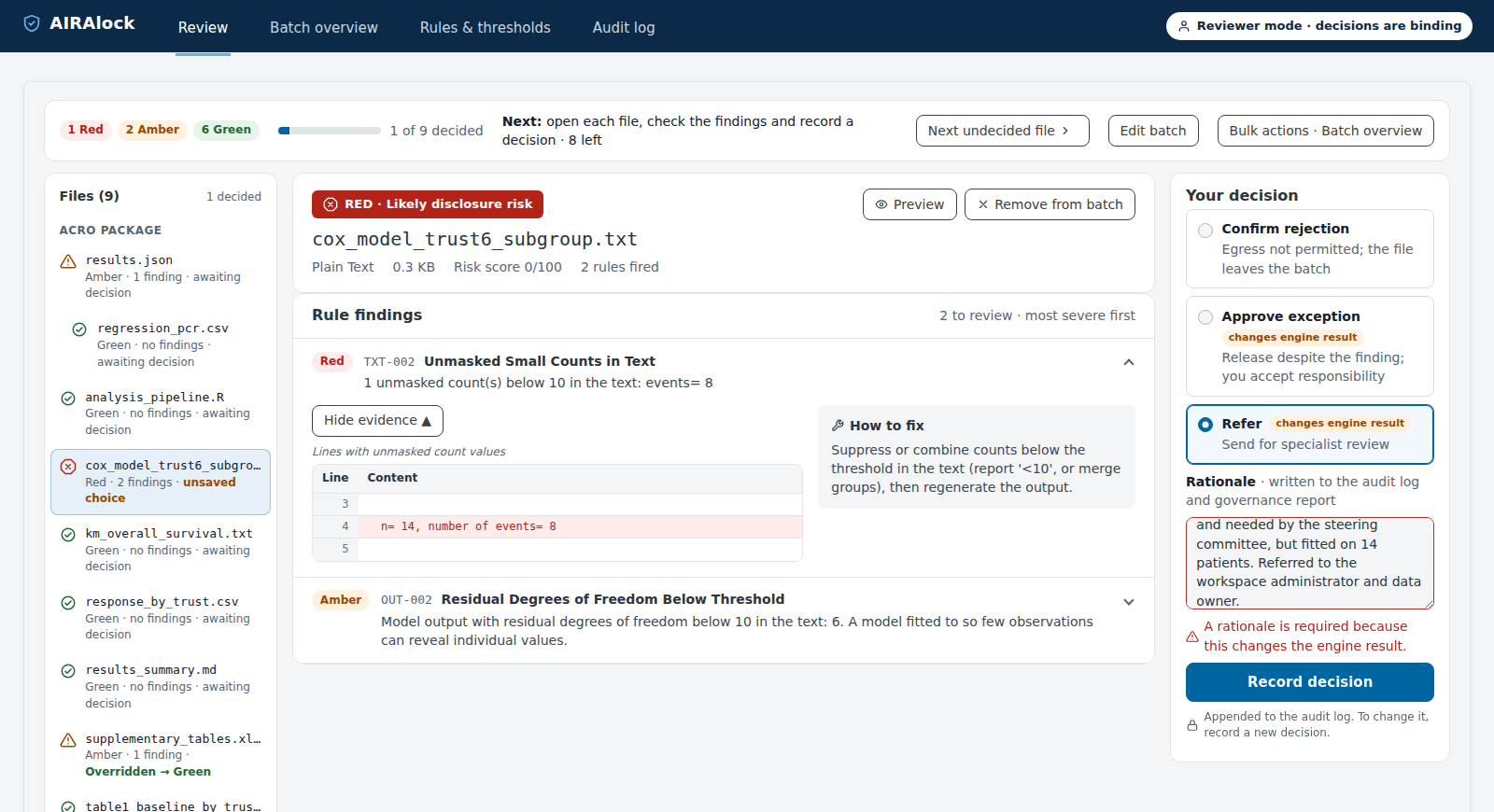Open the Review tab
Screen dimensions: 1494x812
coord(203,28)
